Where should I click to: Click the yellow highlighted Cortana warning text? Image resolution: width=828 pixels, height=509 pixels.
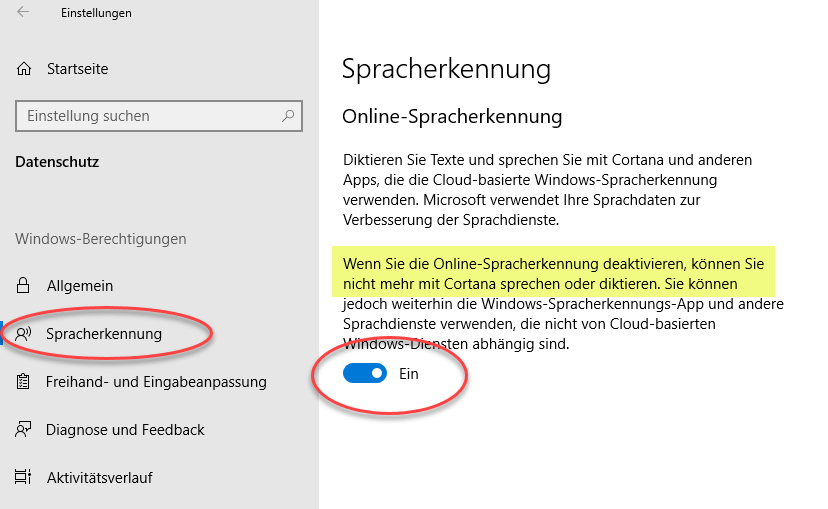(553, 274)
